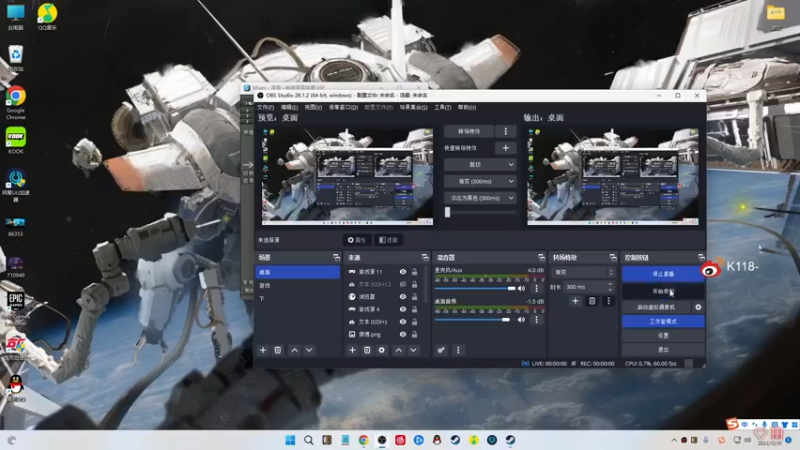The height and width of the screenshot is (450, 800).
Task: Open advanced audio properties in mixer
Action: point(441,350)
